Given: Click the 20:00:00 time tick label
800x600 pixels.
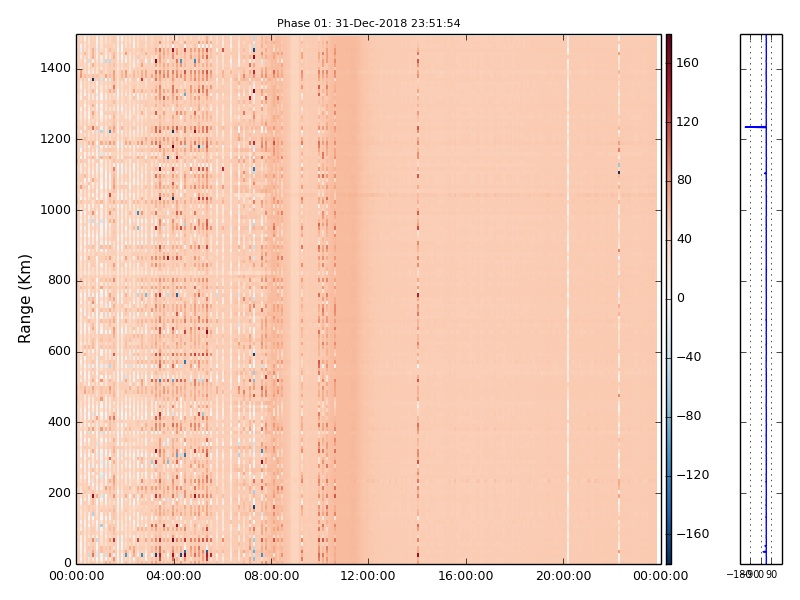Looking at the screenshot, I should (x=563, y=577).
